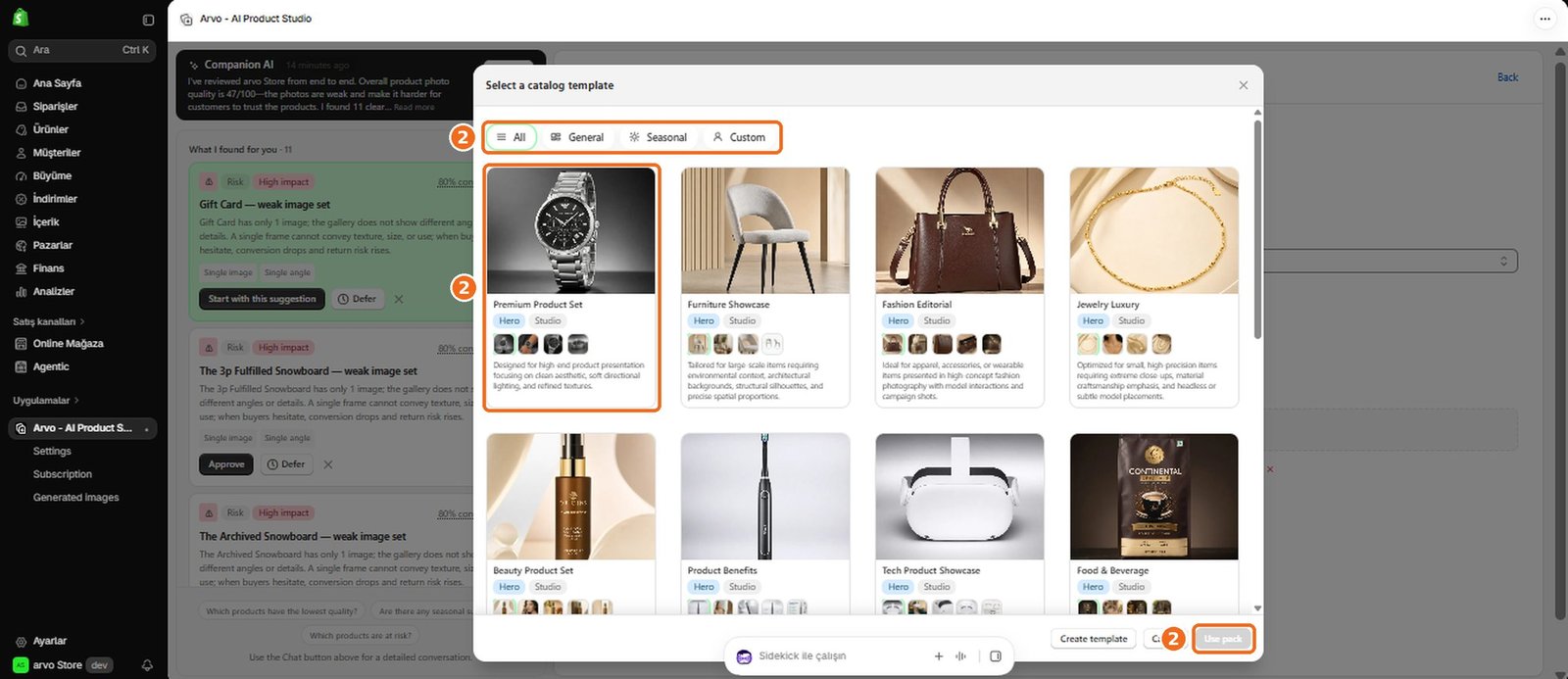Open Analizler analytics section
This screenshot has height=679, width=1568.
(53, 291)
